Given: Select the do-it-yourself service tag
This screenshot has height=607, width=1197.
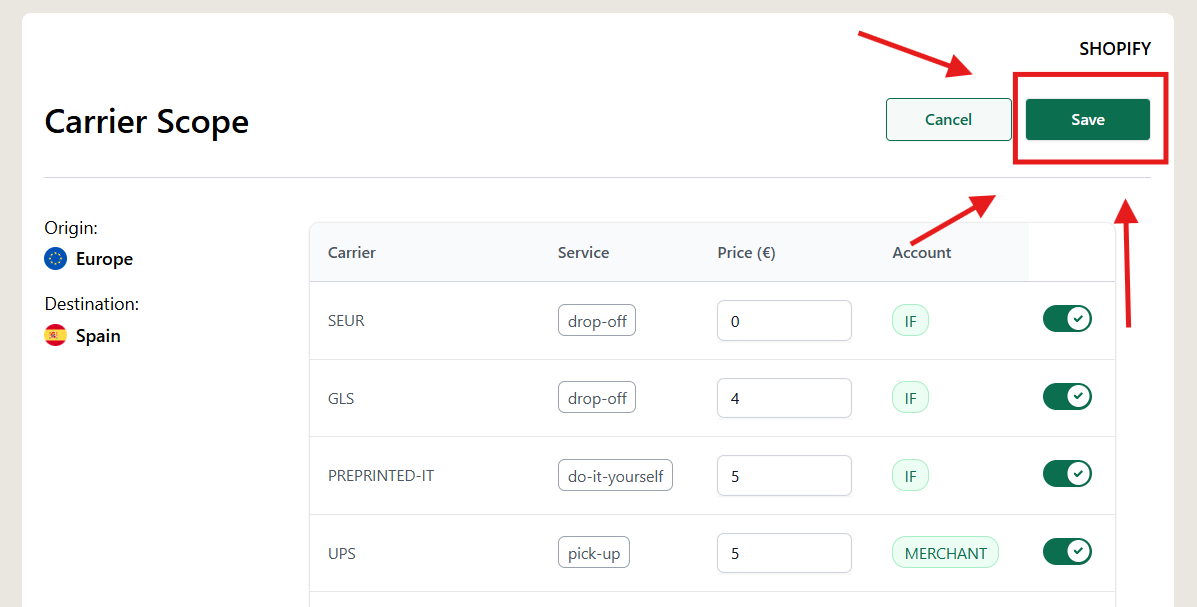Looking at the screenshot, I should tap(615, 476).
